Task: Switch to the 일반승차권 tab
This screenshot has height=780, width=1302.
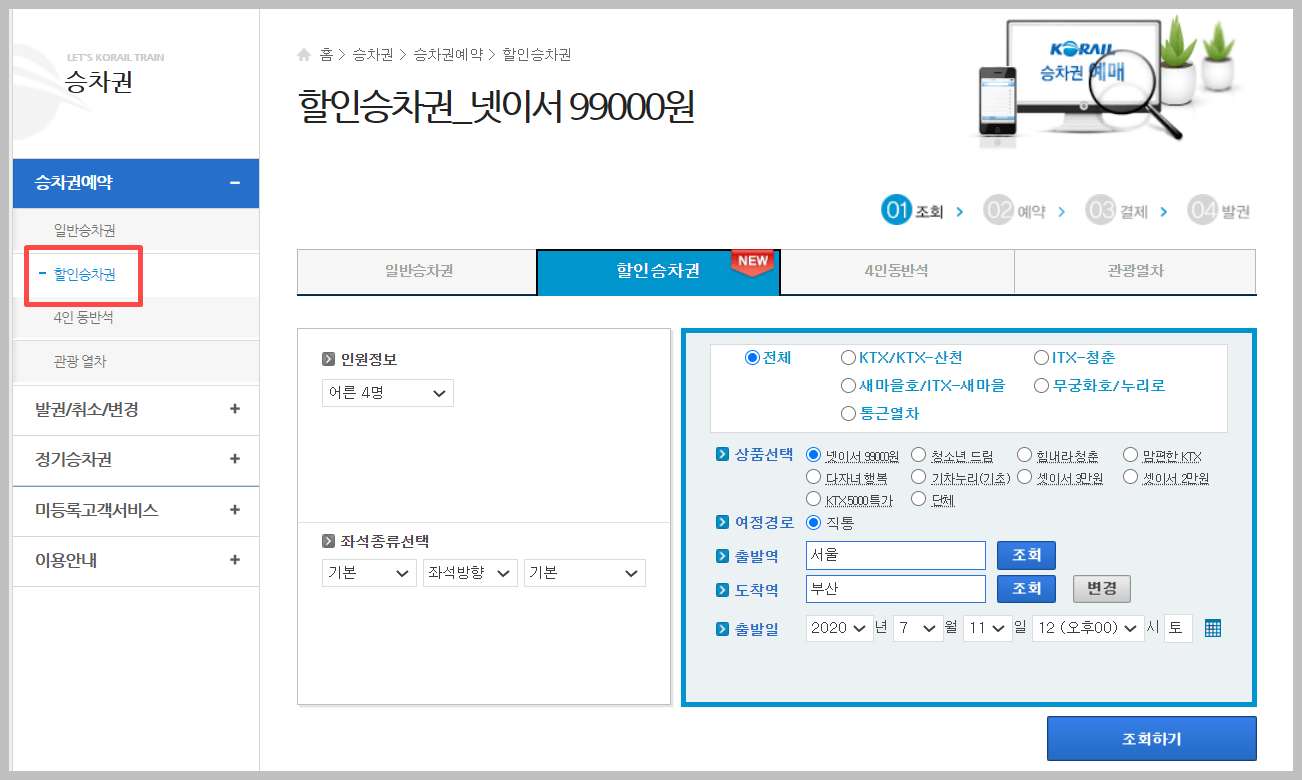Action: coord(417,271)
